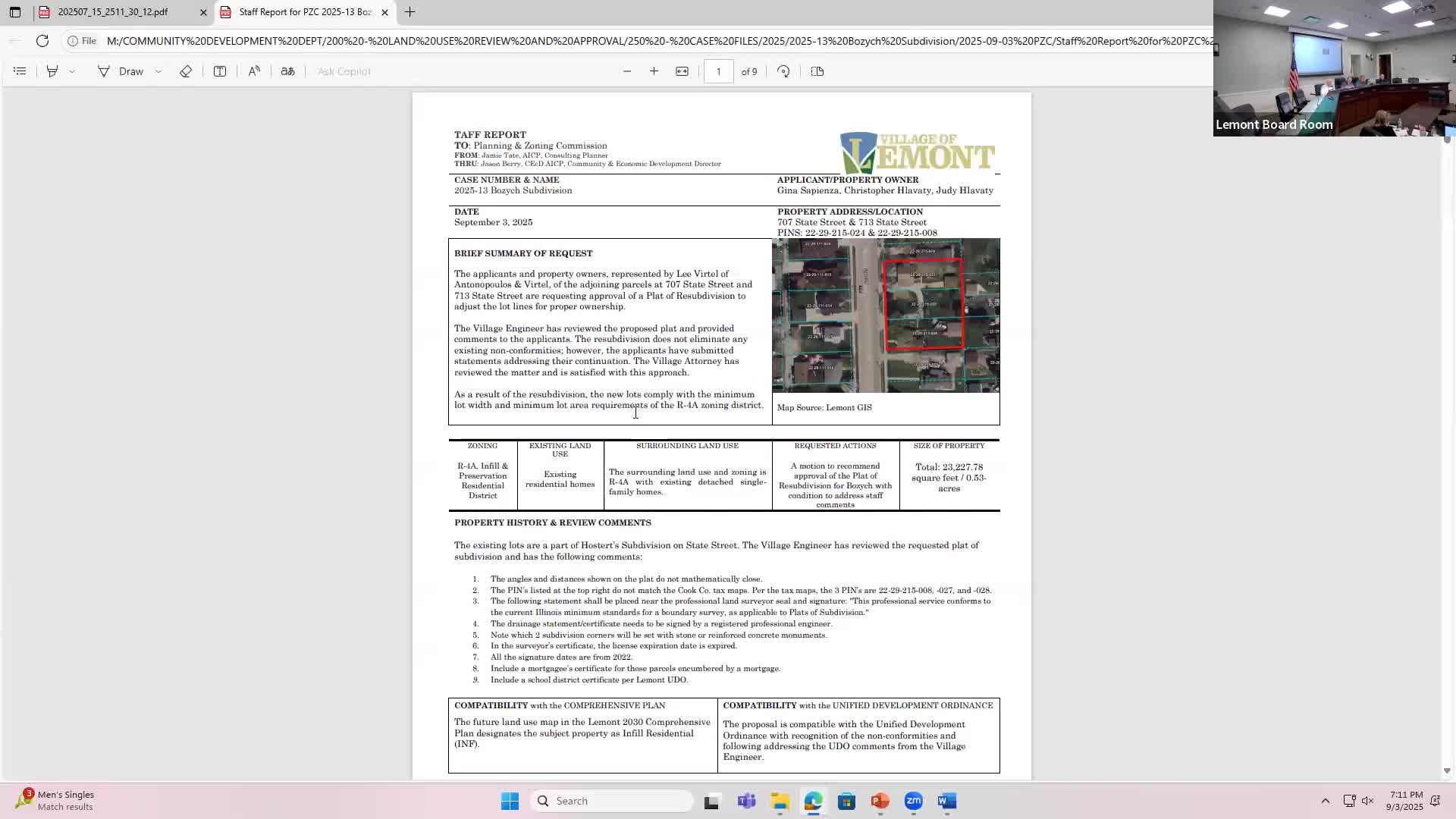The width and height of the screenshot is (1456, 819).
Task: Click the Add text tool icon
Action: 220,71
